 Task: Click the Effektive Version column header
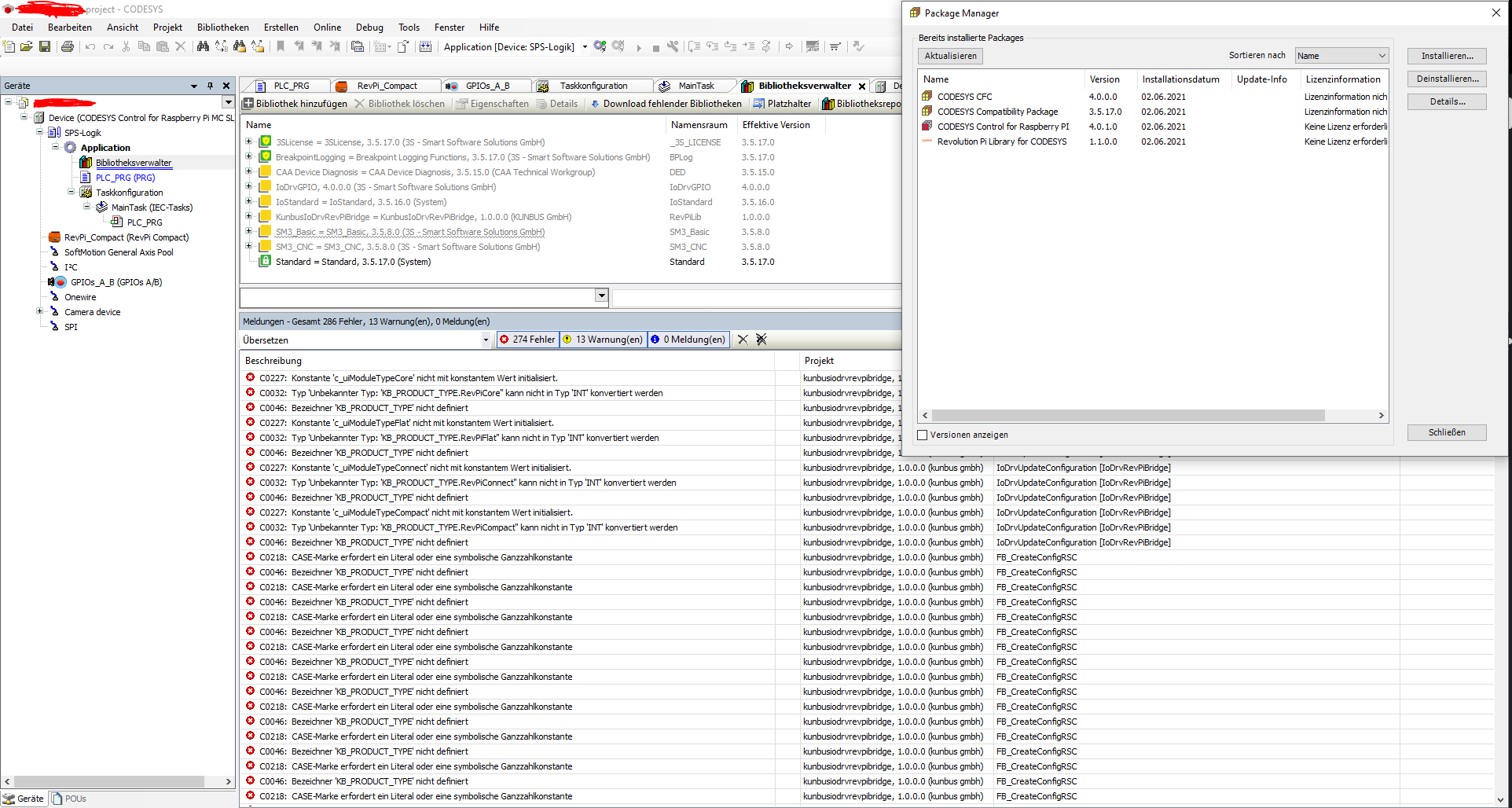coord(776,125)
